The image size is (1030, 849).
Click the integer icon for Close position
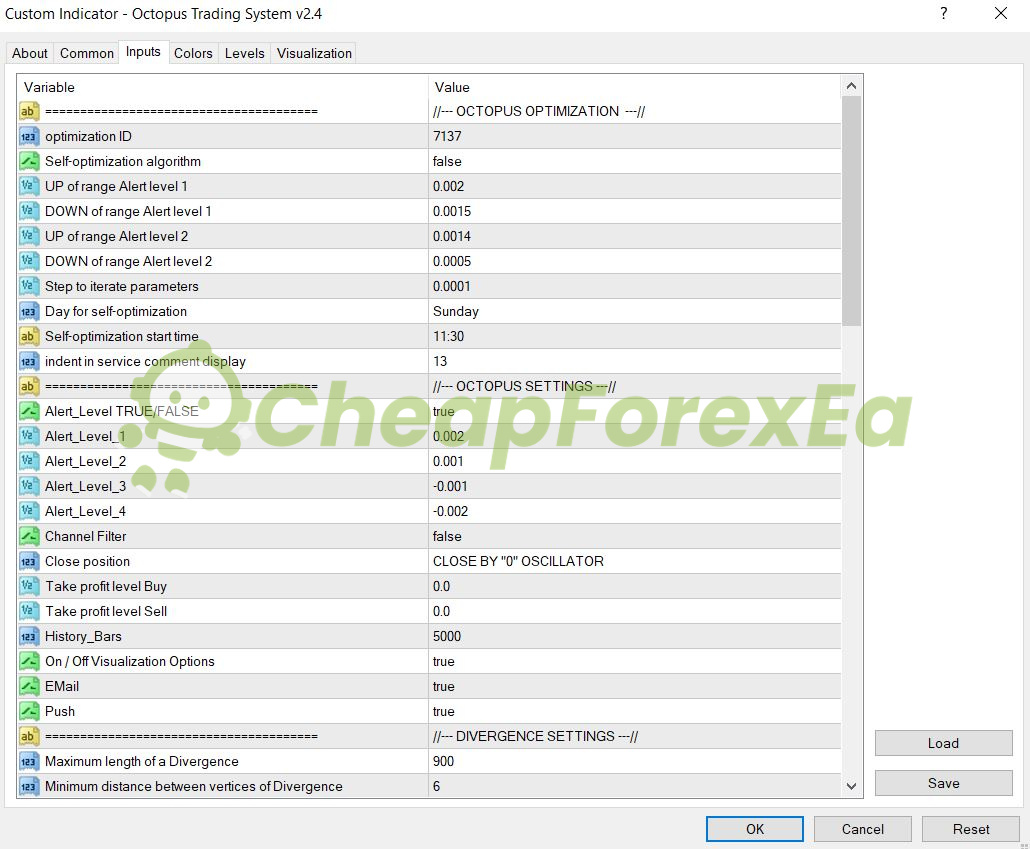(x=29, y=561)
